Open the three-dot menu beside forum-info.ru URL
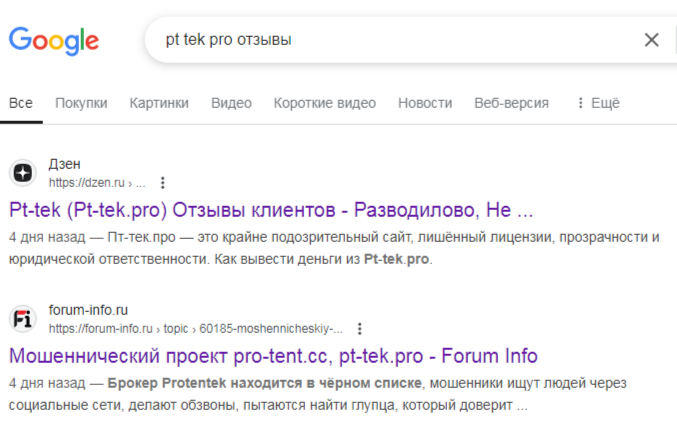 click(360, 329)
